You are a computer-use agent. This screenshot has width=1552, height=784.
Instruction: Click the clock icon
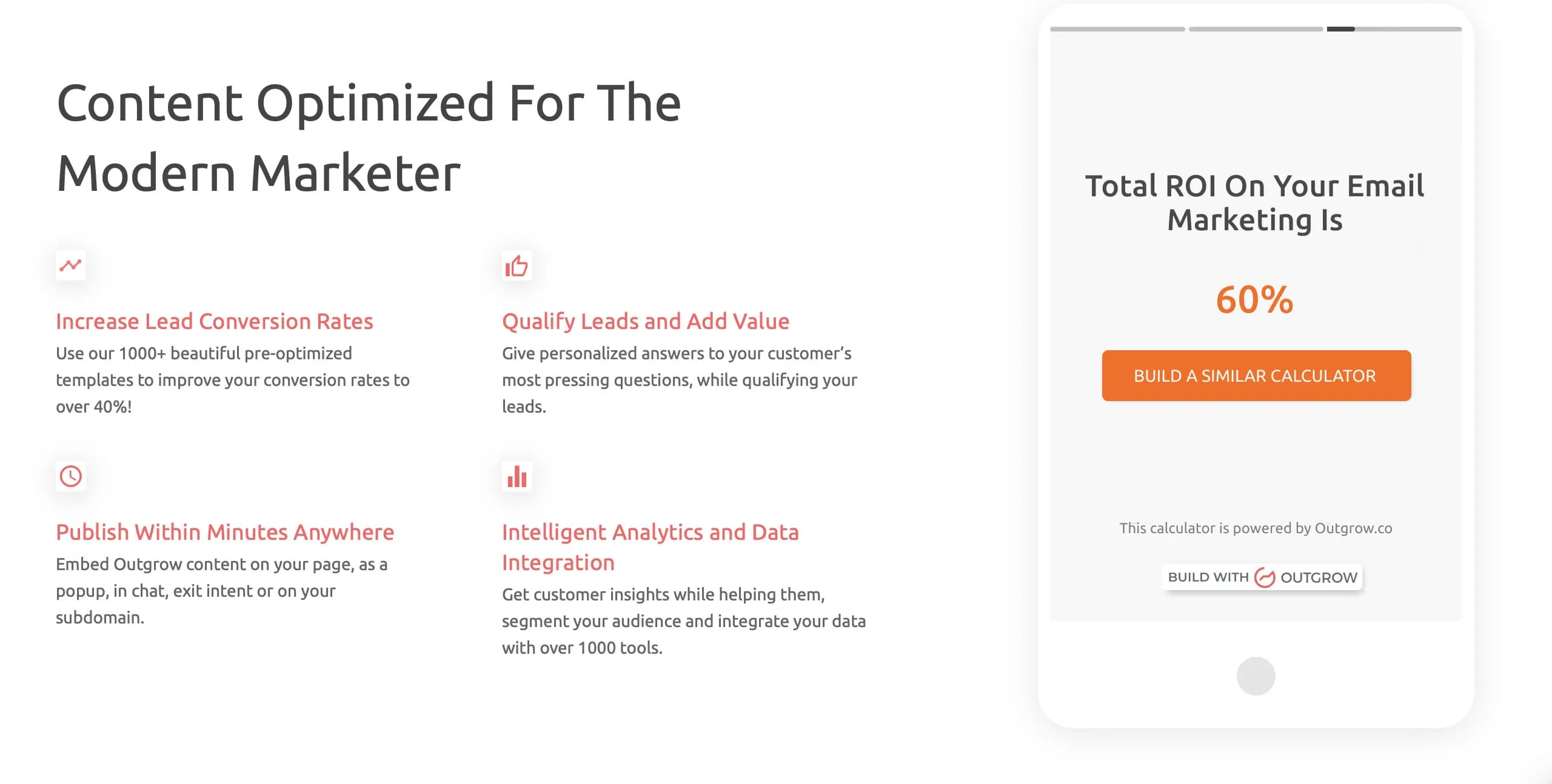click(70, 476)
